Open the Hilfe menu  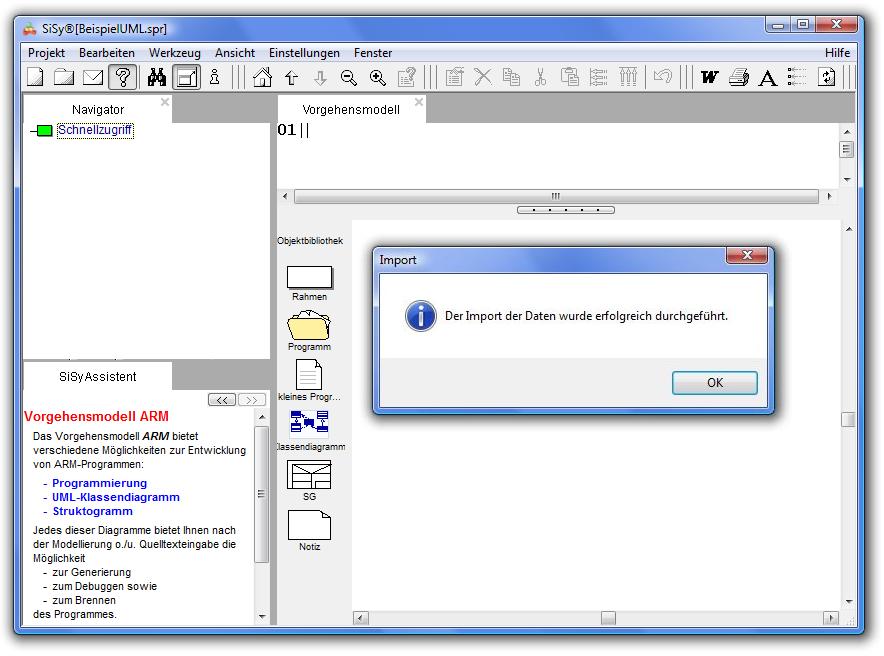click(x=837, y=53)
